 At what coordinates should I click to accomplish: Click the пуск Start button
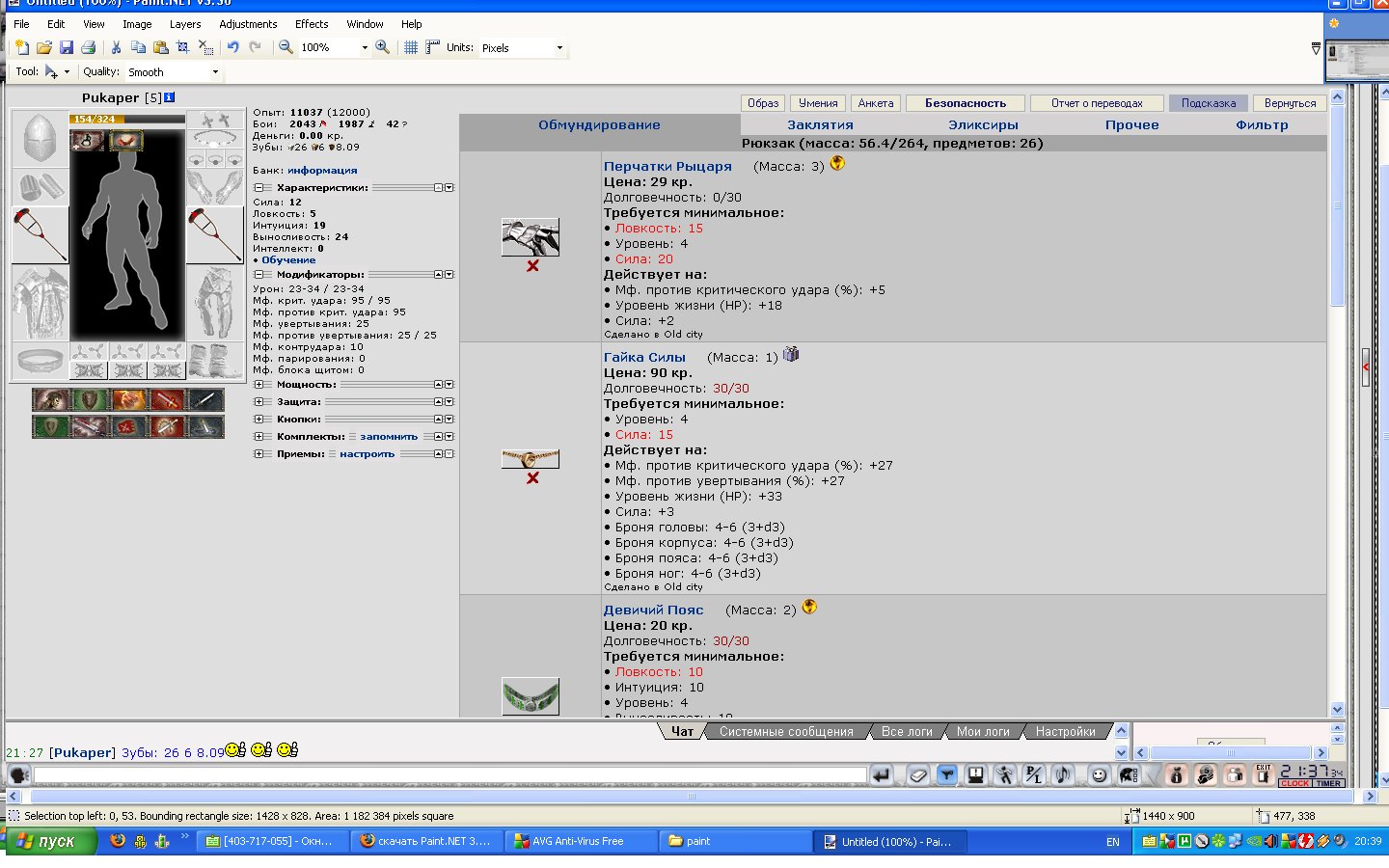tap(51, 841)
